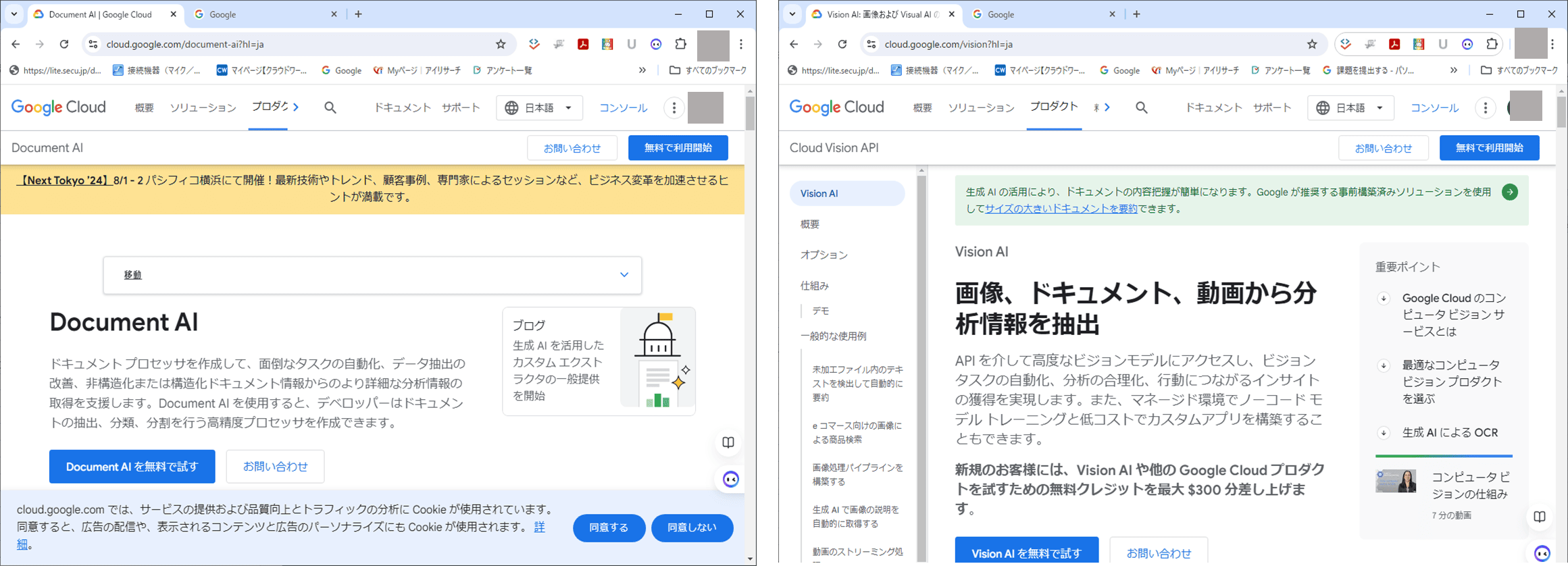Open 概要 menu in right window header
The image size is (1568, 566).
click(x=922, y=107)
